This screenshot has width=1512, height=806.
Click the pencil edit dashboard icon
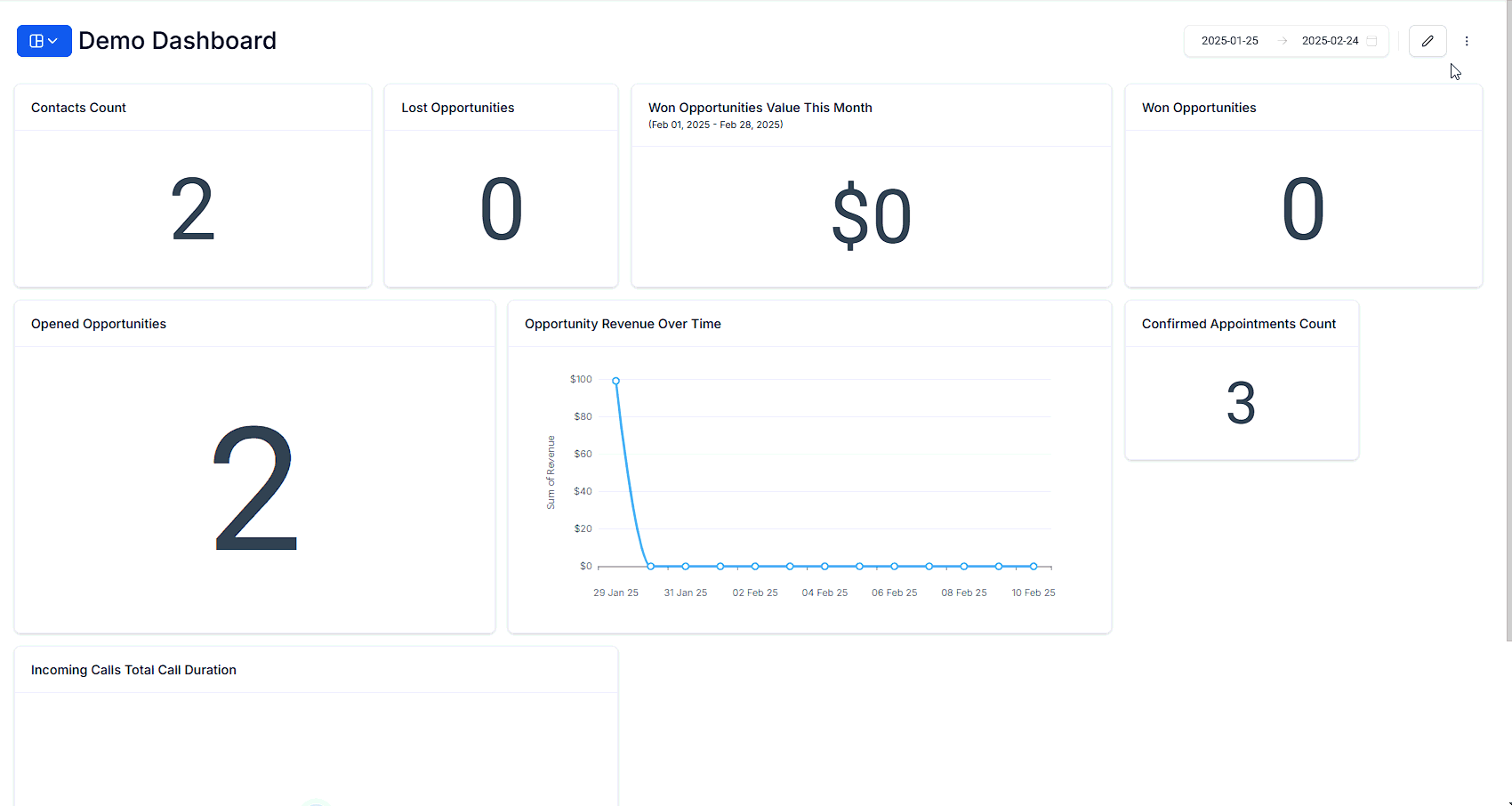(1428, 41)
